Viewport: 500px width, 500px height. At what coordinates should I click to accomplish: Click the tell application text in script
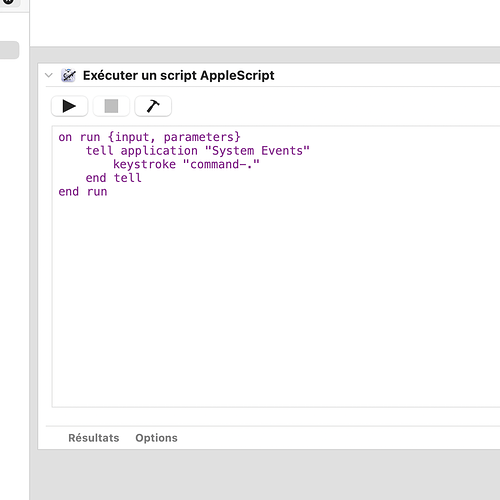[x=142, y=151]
